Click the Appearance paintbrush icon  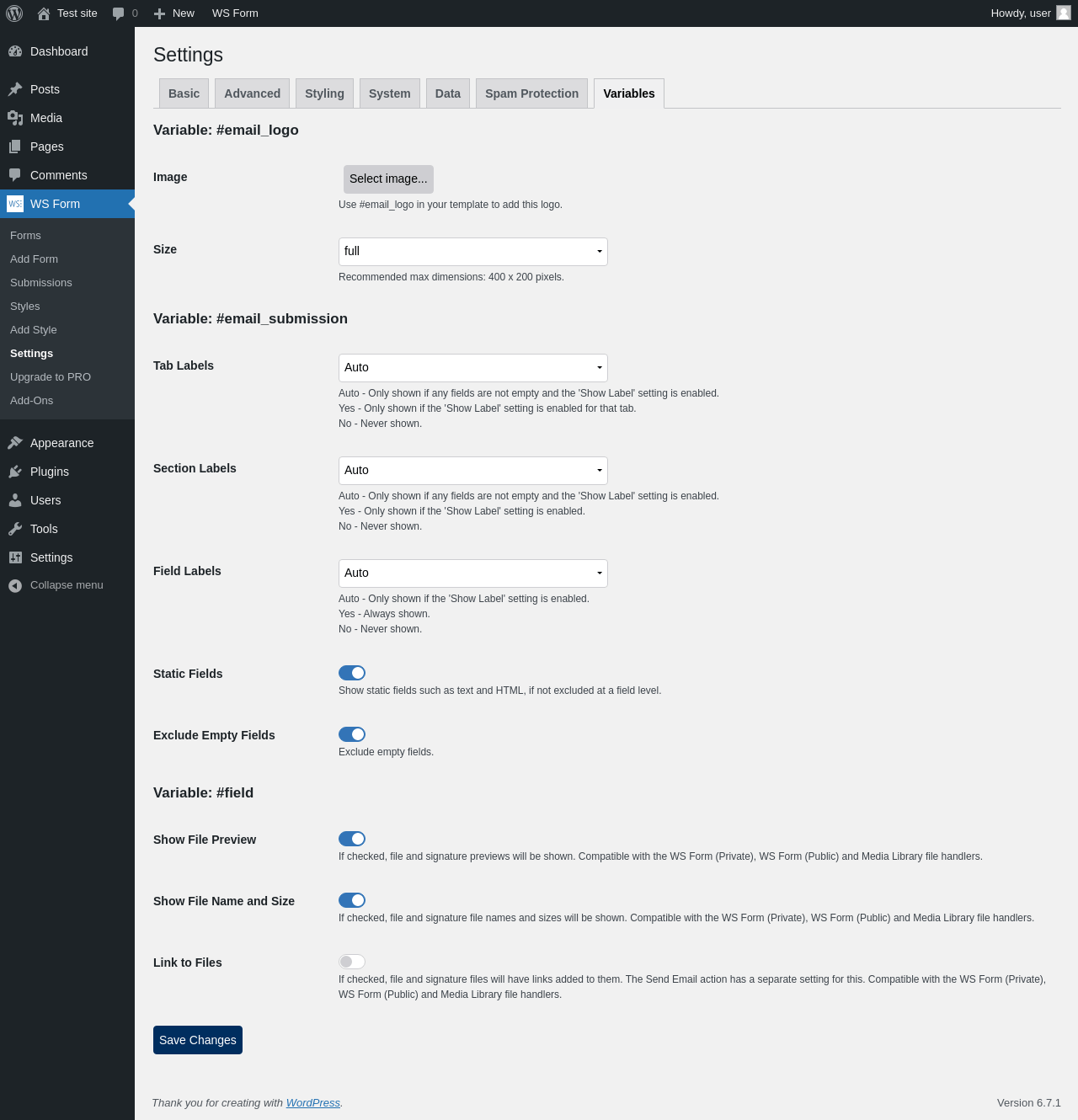[x=15, y=443]
